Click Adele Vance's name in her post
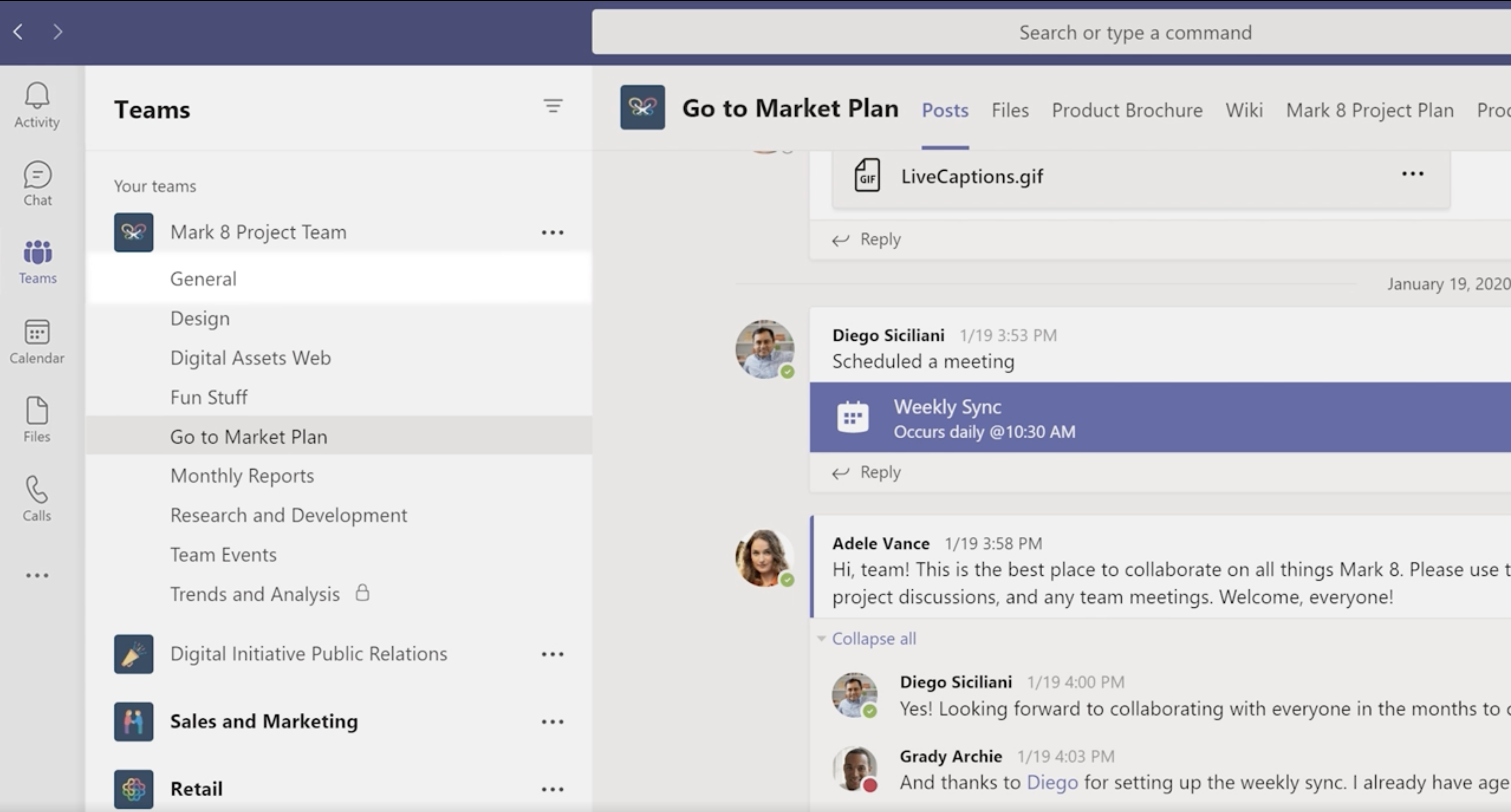Image resolution: width=1511 pixels, height=812 pixels. point(881,543)
